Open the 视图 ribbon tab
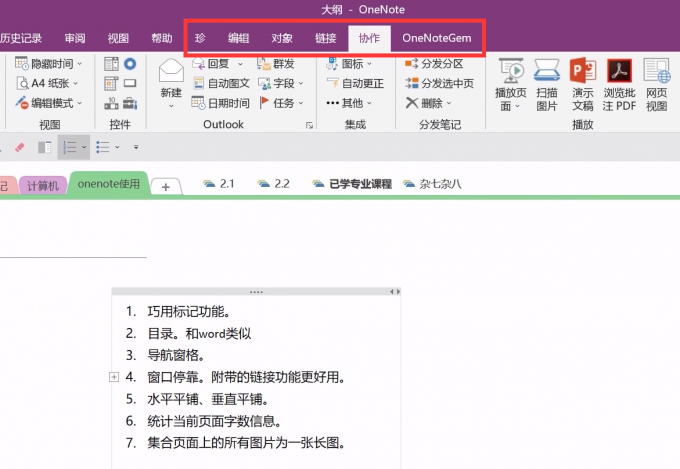Screen dimensions: 680x469 118,38
